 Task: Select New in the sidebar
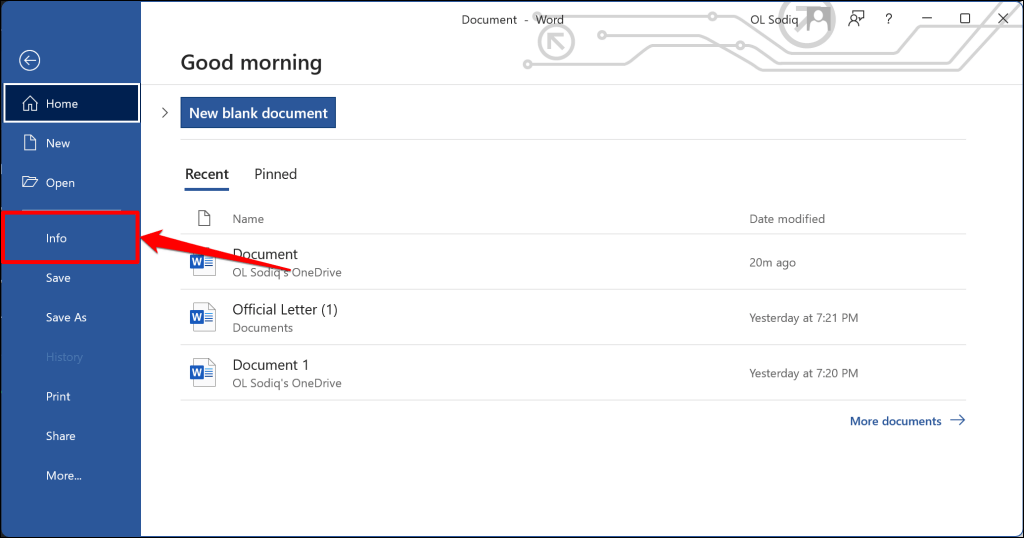point(71,143)
